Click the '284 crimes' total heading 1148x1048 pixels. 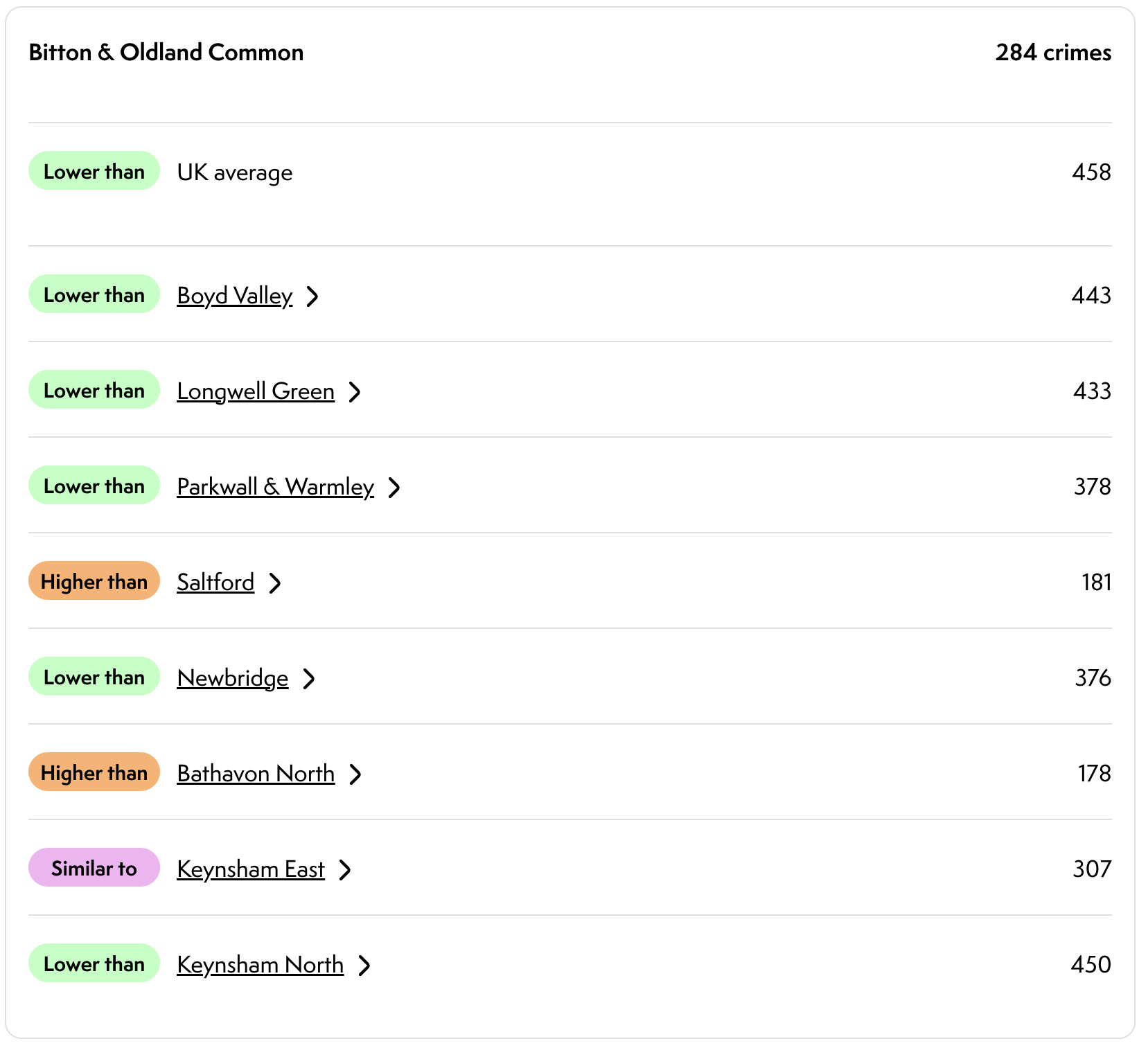pos(1053,53)
